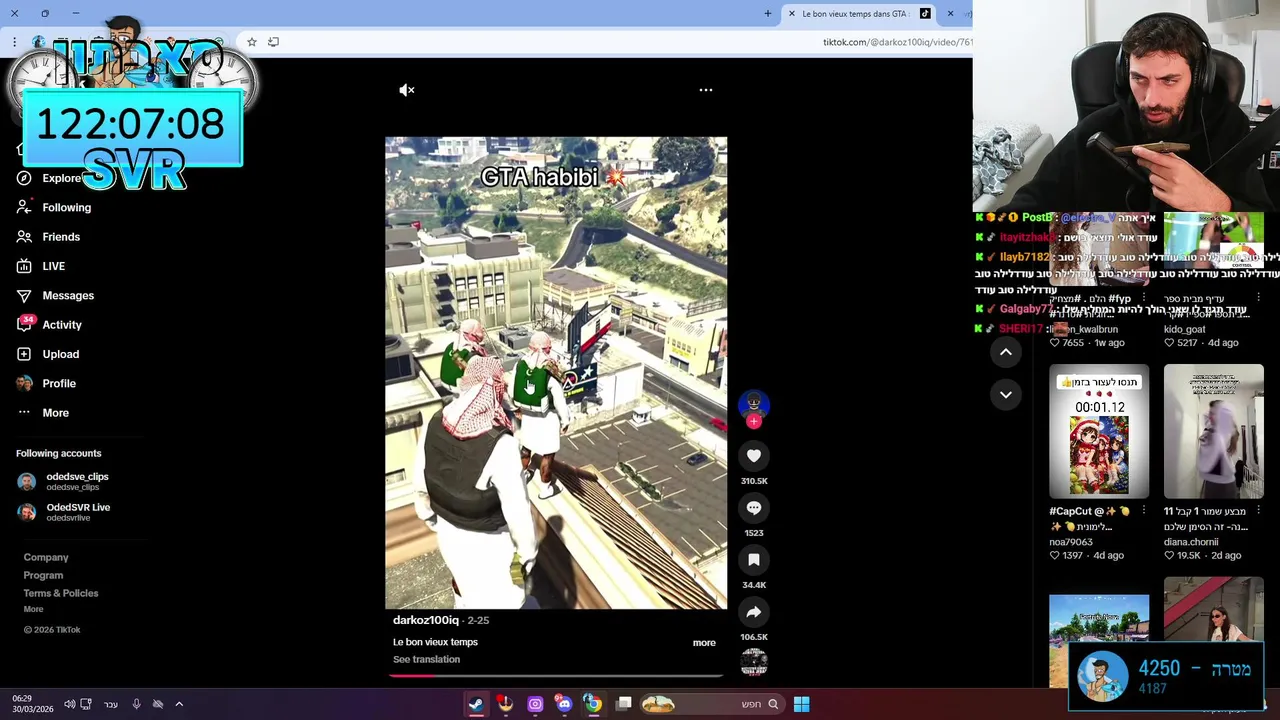
Task: Expand the caption with 'more'
Action: [704, 643]
